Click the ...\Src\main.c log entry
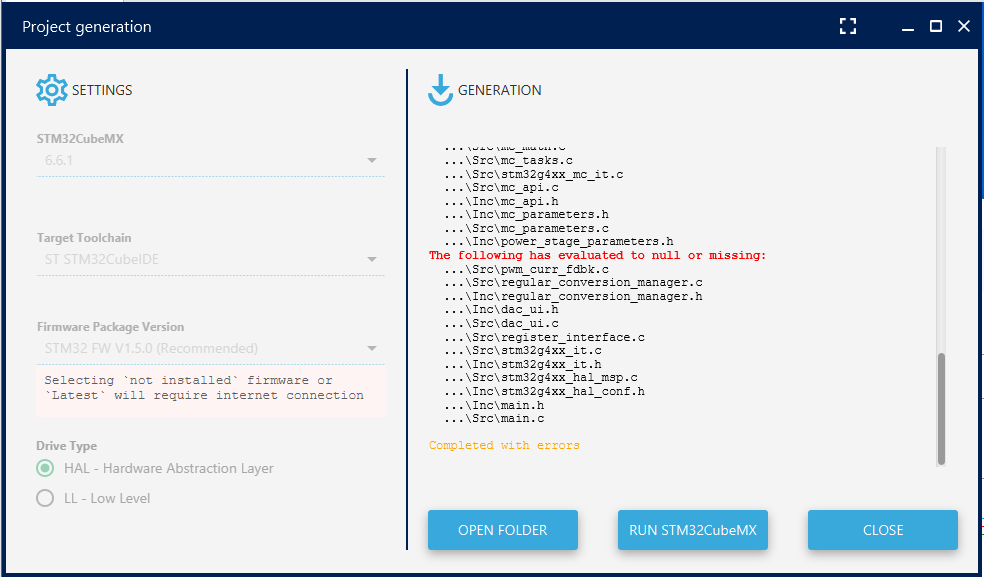Screen dimensions: 984x577 click(494, 419)
